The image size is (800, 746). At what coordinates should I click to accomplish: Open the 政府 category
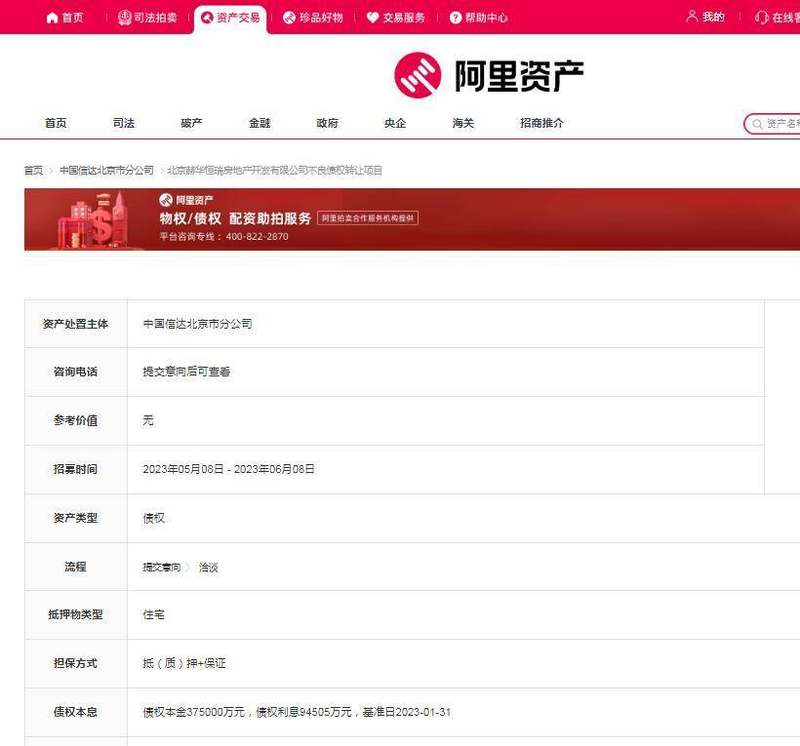(327, 123)
